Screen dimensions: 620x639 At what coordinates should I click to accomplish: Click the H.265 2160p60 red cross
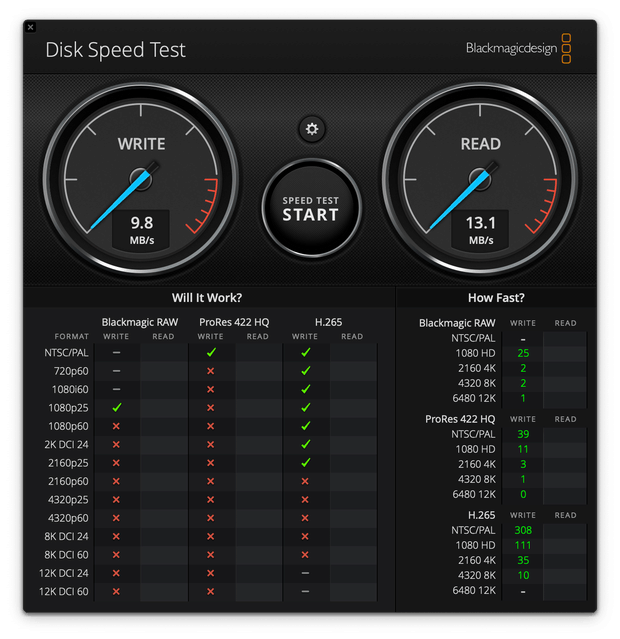pyautogui.click(x=305, y=481)
